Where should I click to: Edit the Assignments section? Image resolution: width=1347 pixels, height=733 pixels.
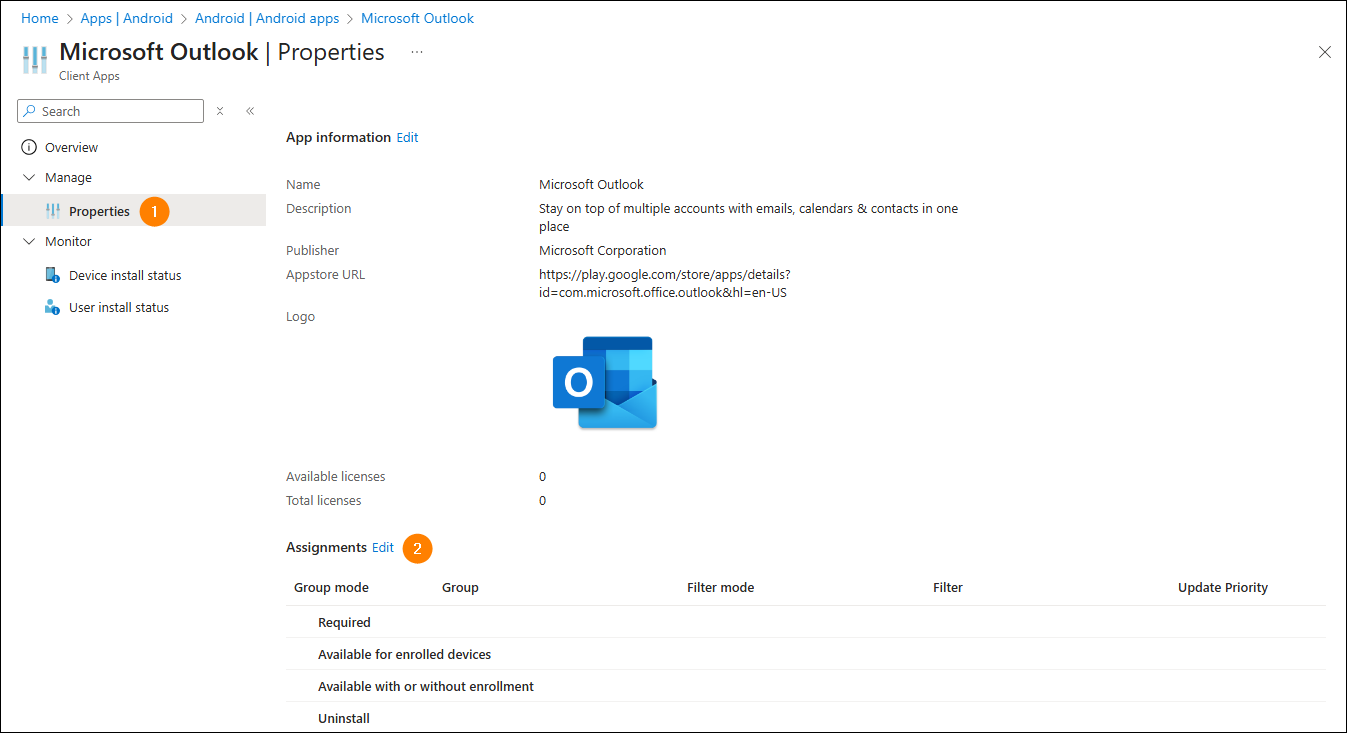(x=383, y=547)
